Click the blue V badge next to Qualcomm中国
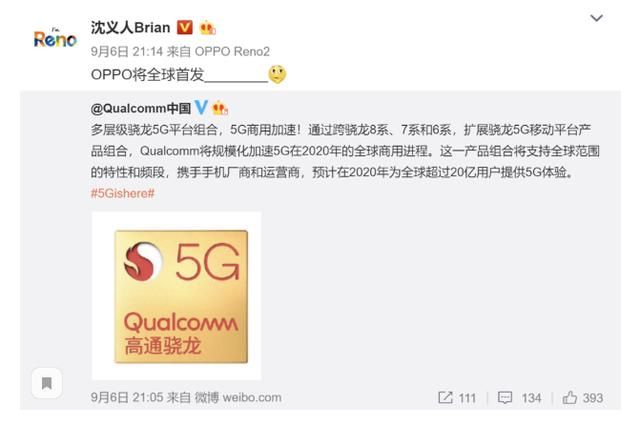 tap(201, 107)
